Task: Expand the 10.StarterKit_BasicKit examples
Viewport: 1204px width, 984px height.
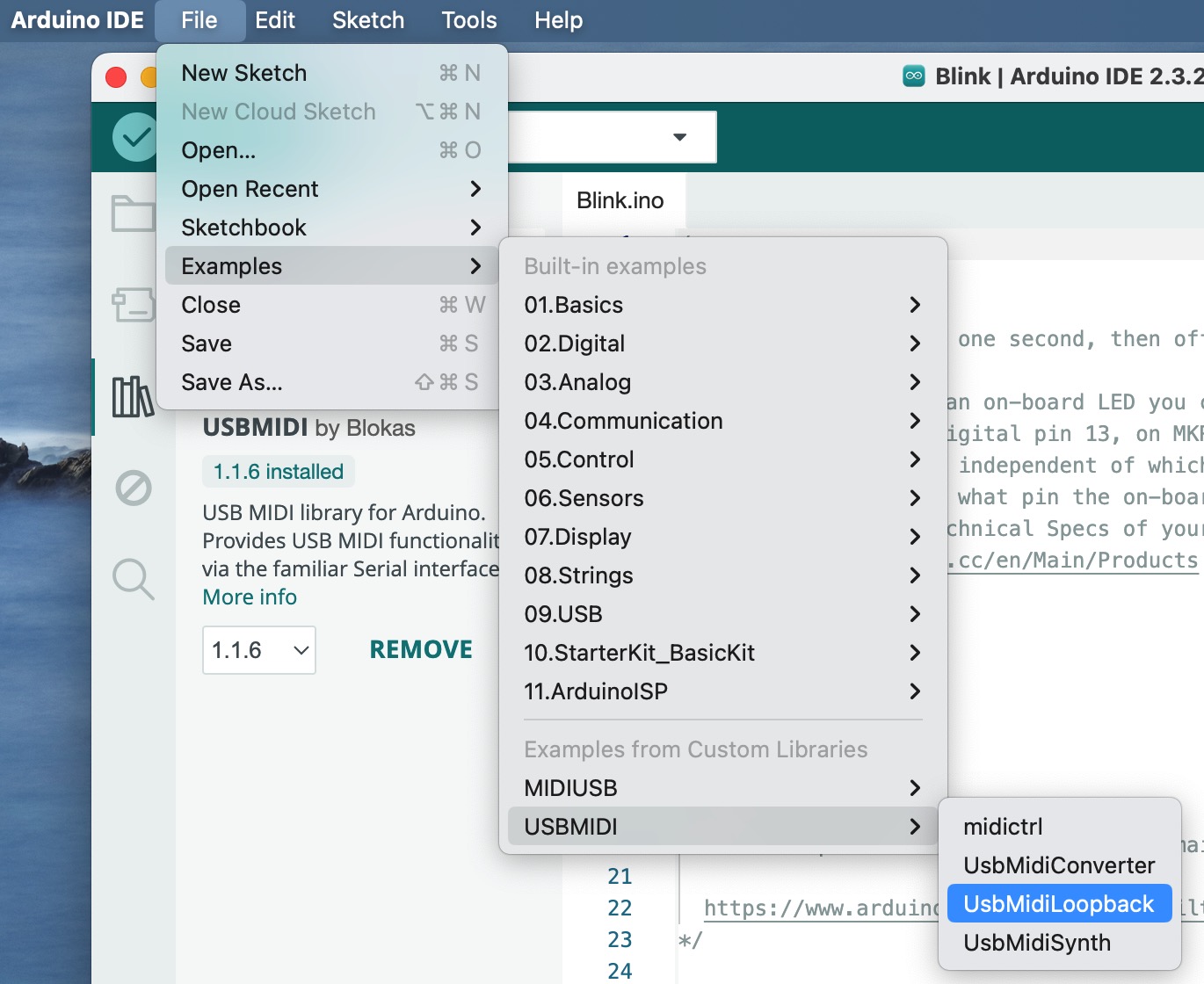Action: (723, 653)
